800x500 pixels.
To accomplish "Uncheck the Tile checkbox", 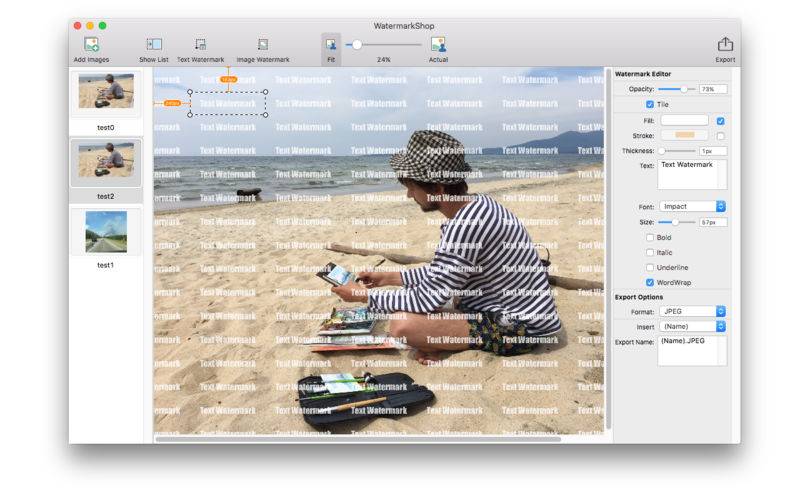I will tap(649, 104).
